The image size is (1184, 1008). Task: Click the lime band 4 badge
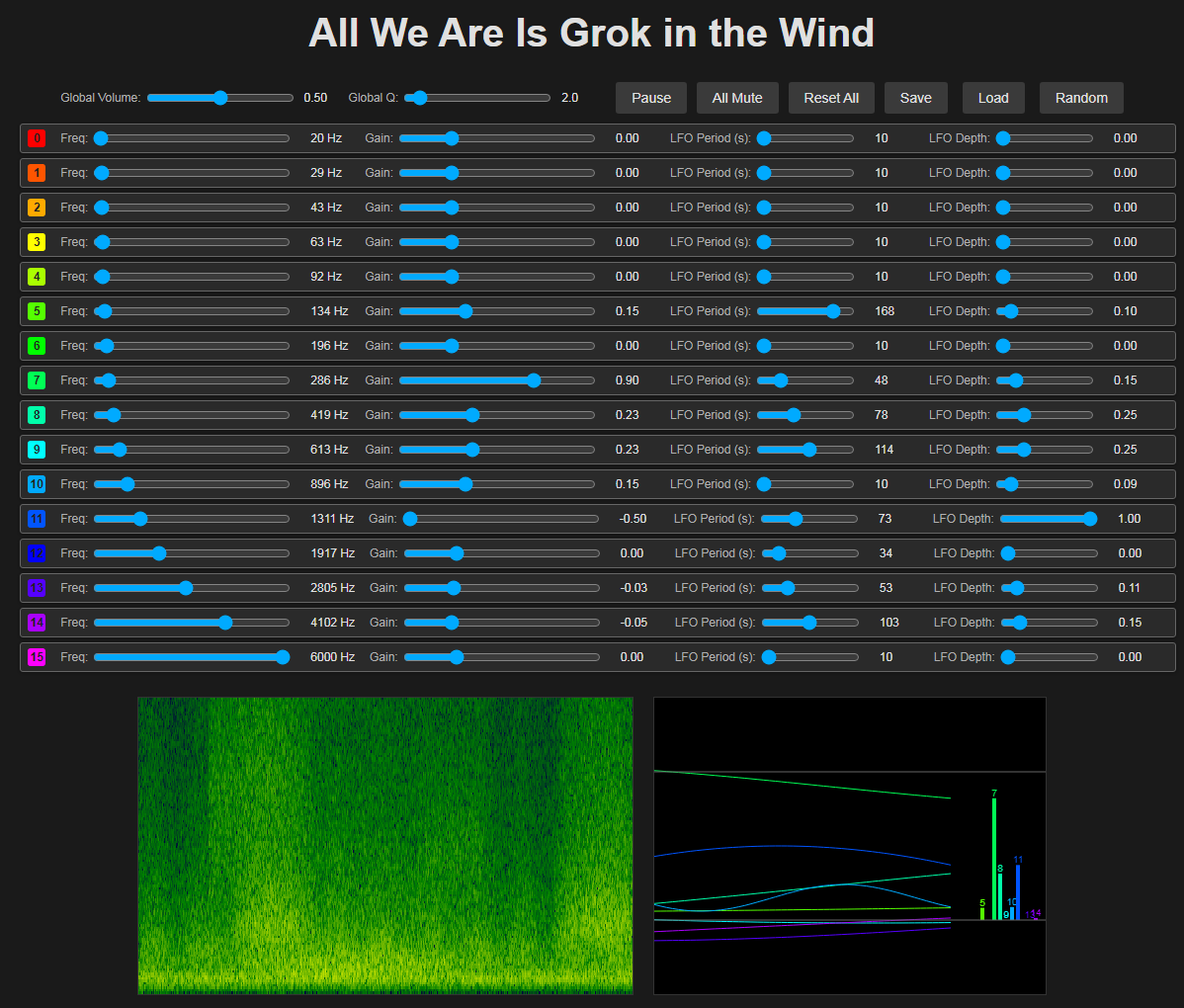tap(37, 277)
